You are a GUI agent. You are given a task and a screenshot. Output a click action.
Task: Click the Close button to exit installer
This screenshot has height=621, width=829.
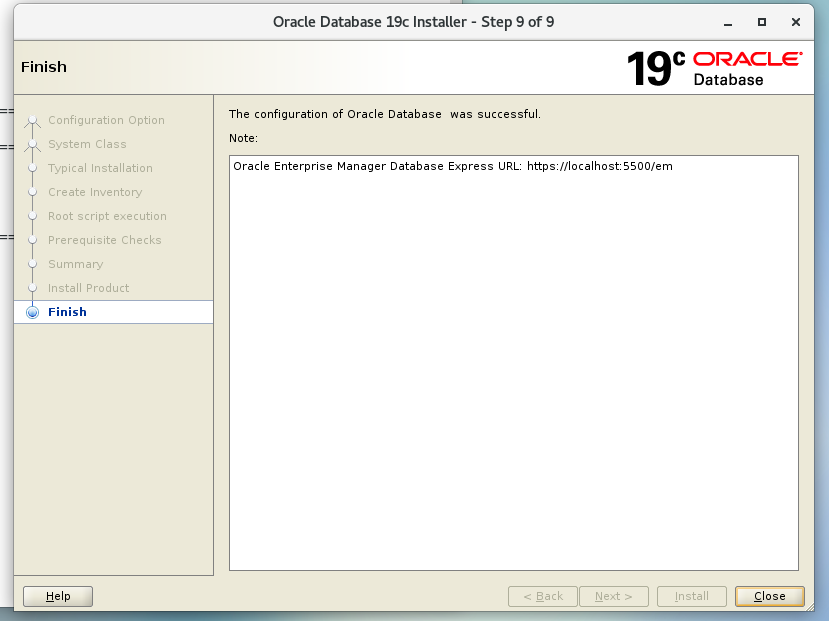click(769, 596)
